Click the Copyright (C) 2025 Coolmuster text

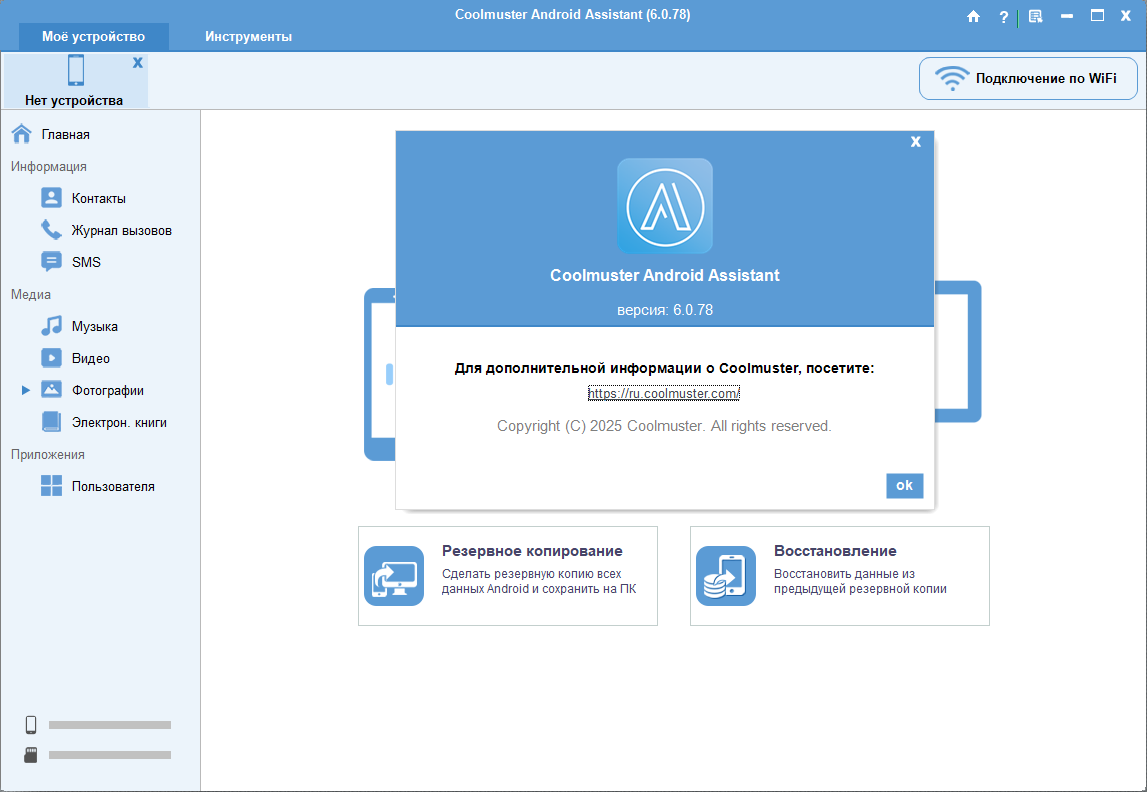tap(664, 426)
